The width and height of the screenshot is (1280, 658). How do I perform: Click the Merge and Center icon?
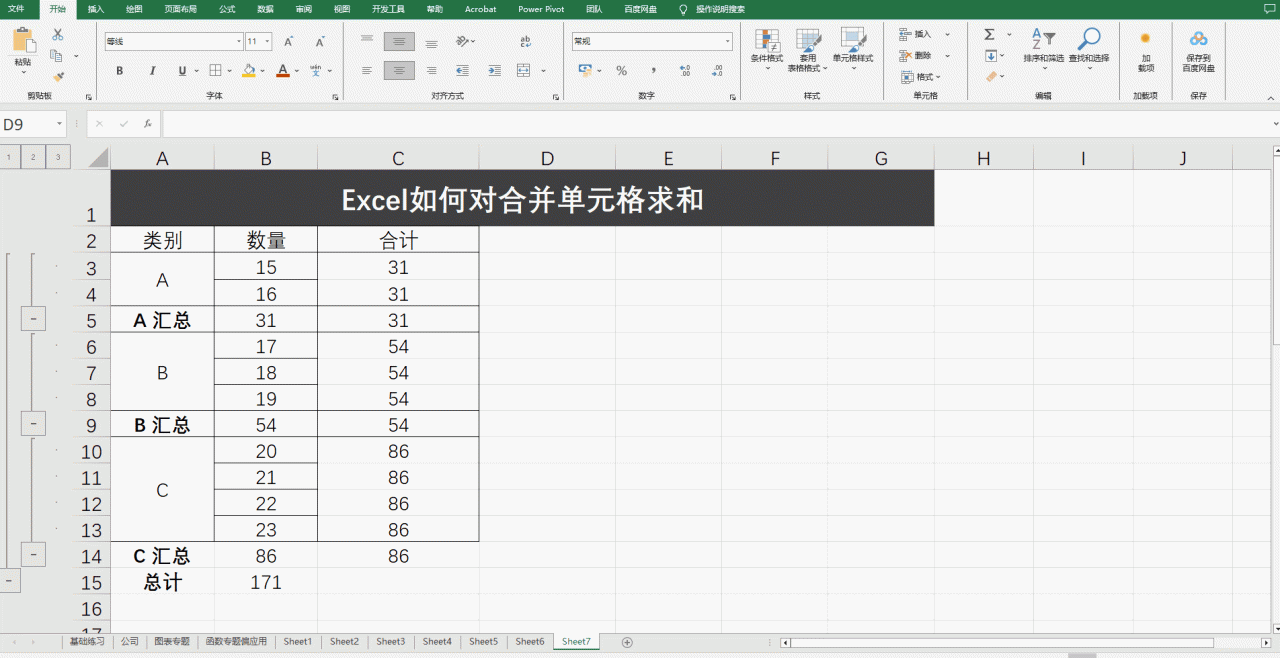coord(524,71)
